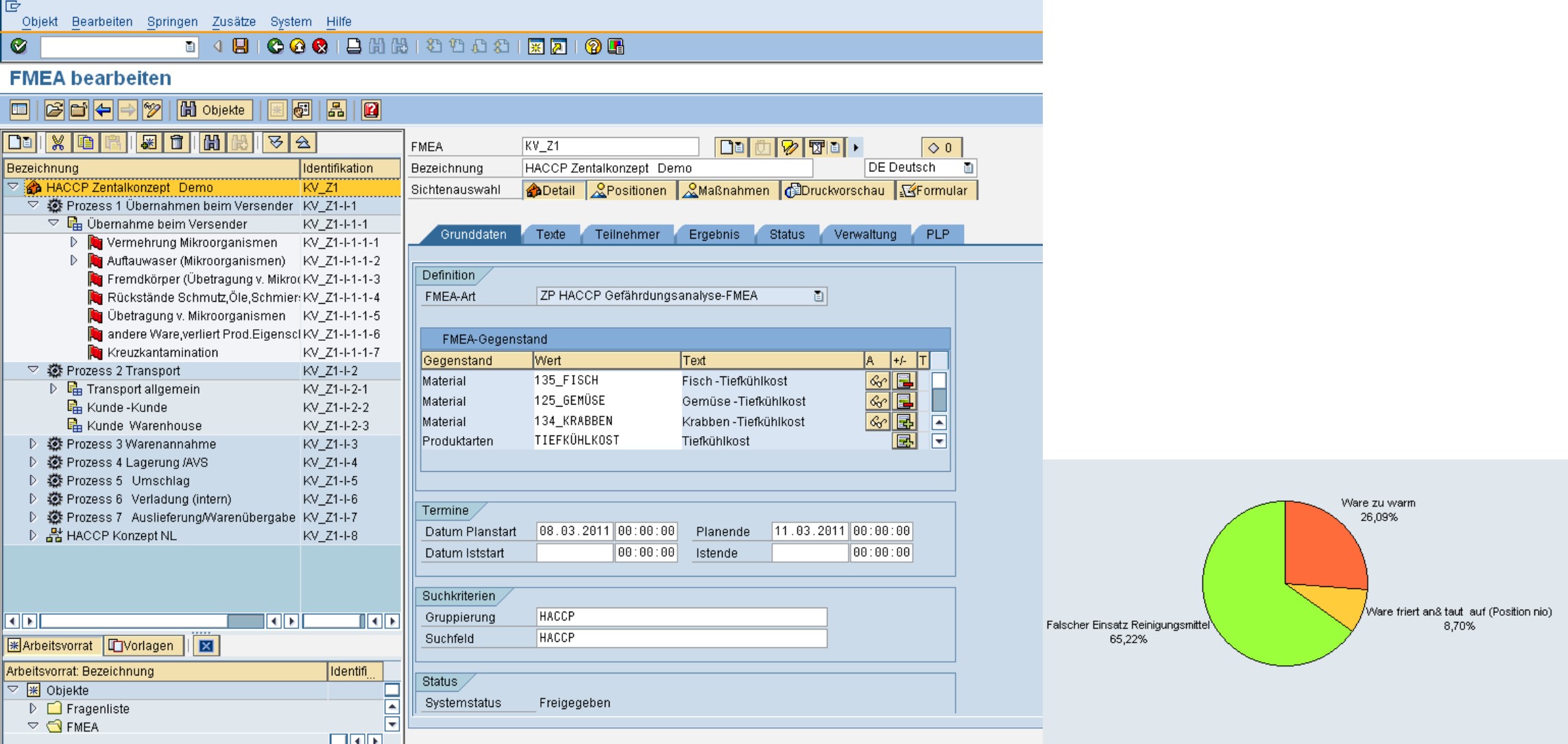Click FMEA-Gegenstand table scroll down arrow
Screen dimensions: 1568x744
pos(939,442)
